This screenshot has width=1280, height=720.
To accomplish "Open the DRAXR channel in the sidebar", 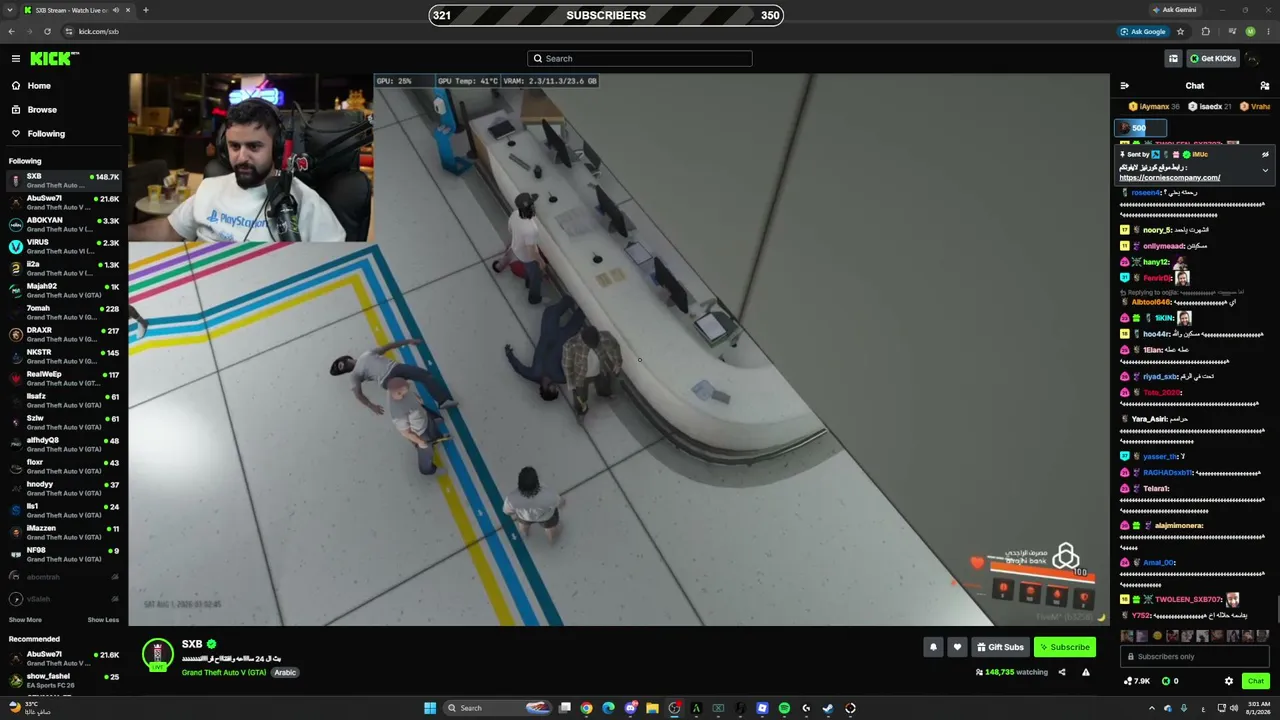I will [x=64, y=334].
